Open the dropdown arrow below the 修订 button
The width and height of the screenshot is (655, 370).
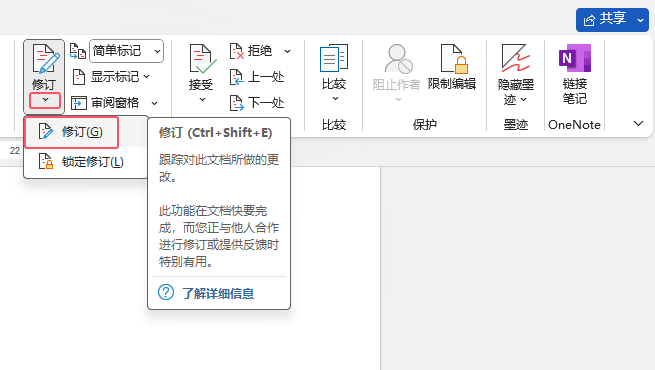point(45,100)
